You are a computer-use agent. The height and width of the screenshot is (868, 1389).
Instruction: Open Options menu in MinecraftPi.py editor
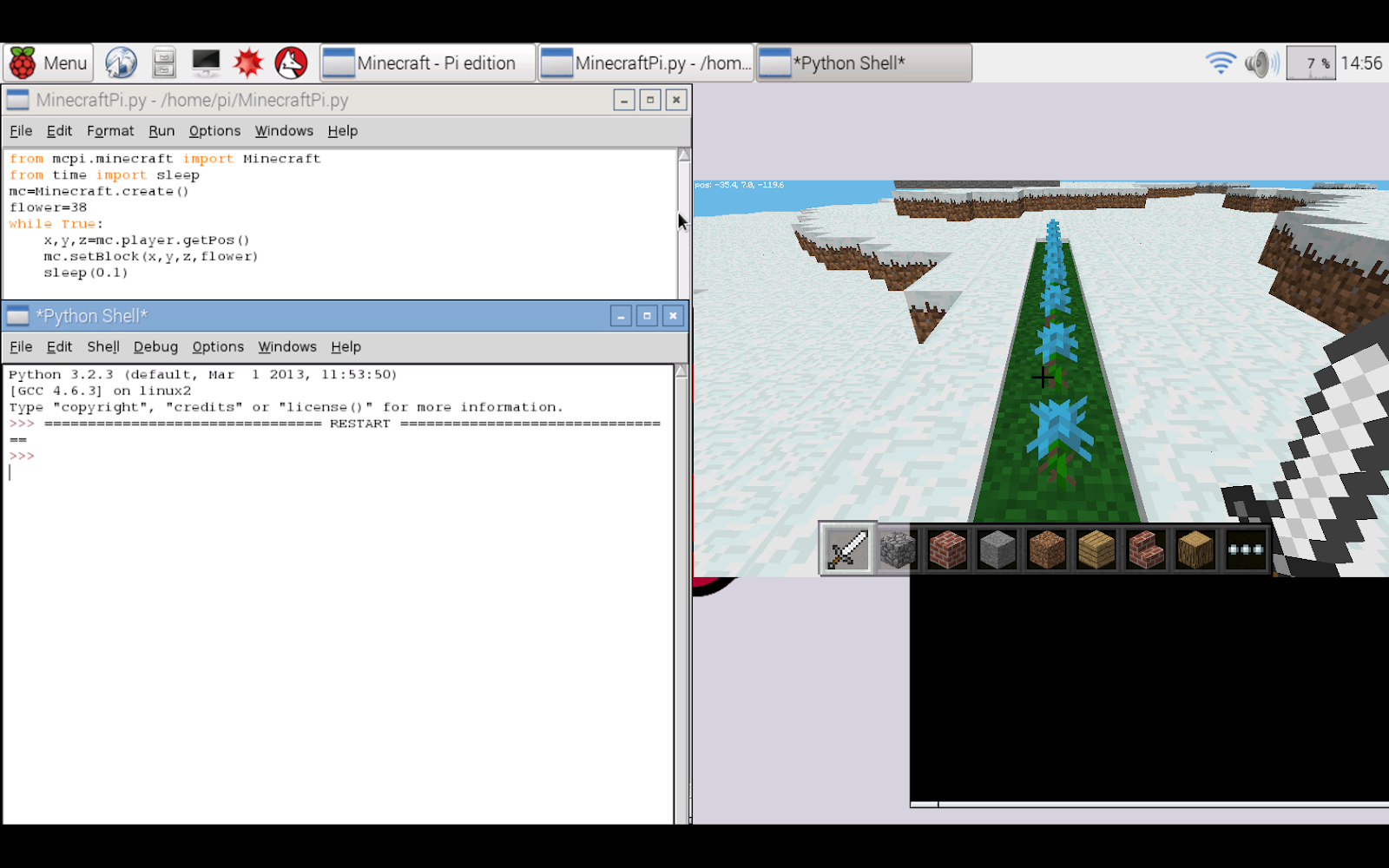(214, 131)
